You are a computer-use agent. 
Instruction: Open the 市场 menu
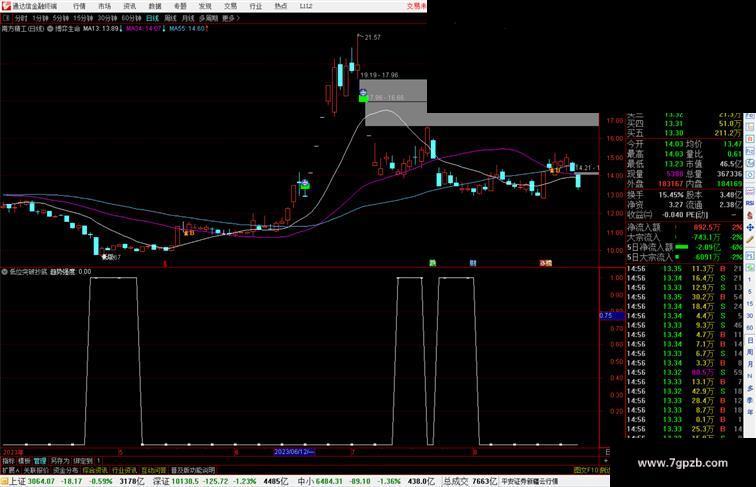pyautogui.click(x=104, y=6)
